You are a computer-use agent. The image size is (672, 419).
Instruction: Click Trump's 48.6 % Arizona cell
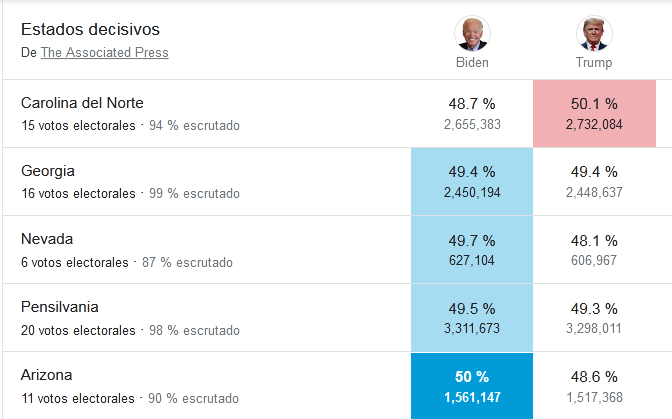point(594,386)
